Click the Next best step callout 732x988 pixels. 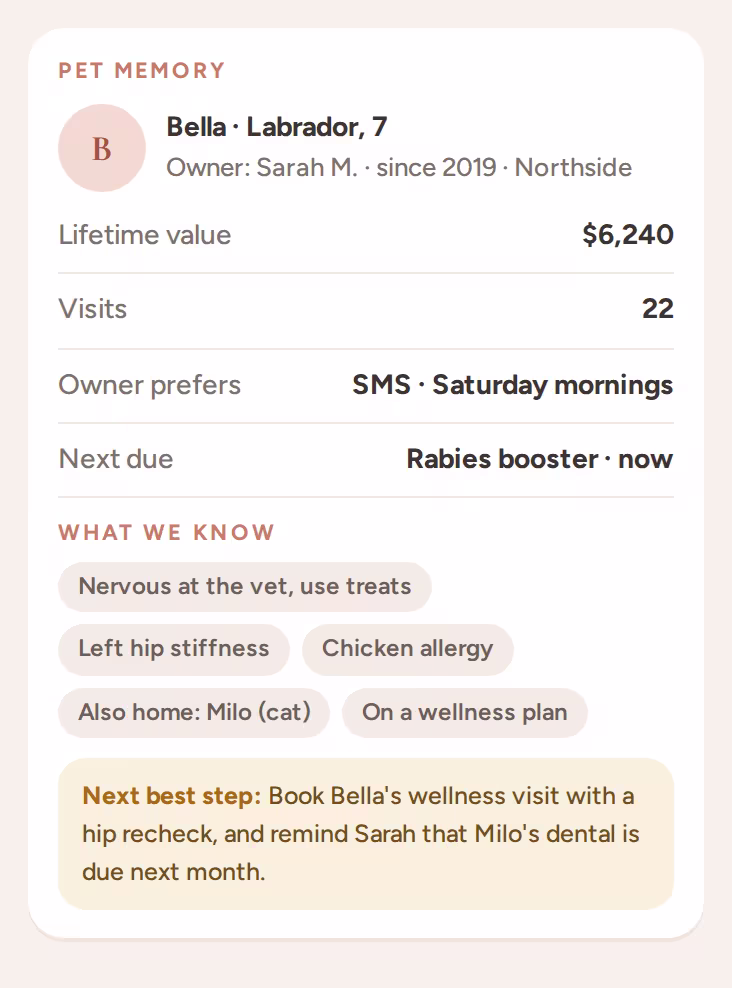point(366,834)
